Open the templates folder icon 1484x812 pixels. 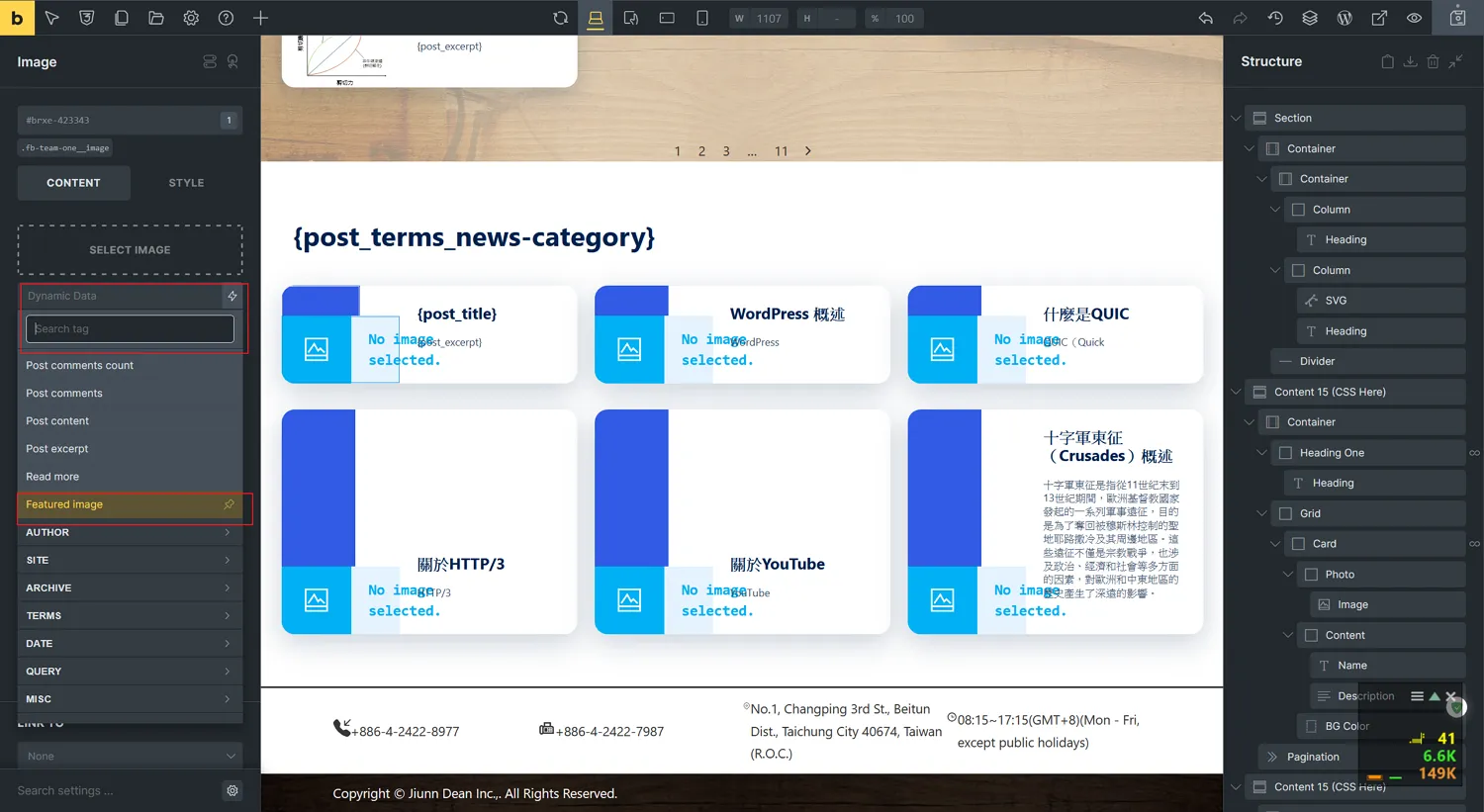pyautogui.click(x=156, y=18)
